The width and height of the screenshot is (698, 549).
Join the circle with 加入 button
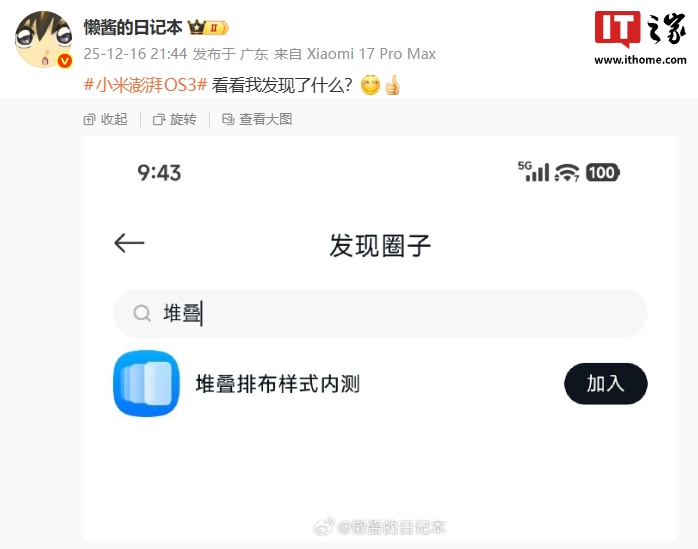pos(605,383)
